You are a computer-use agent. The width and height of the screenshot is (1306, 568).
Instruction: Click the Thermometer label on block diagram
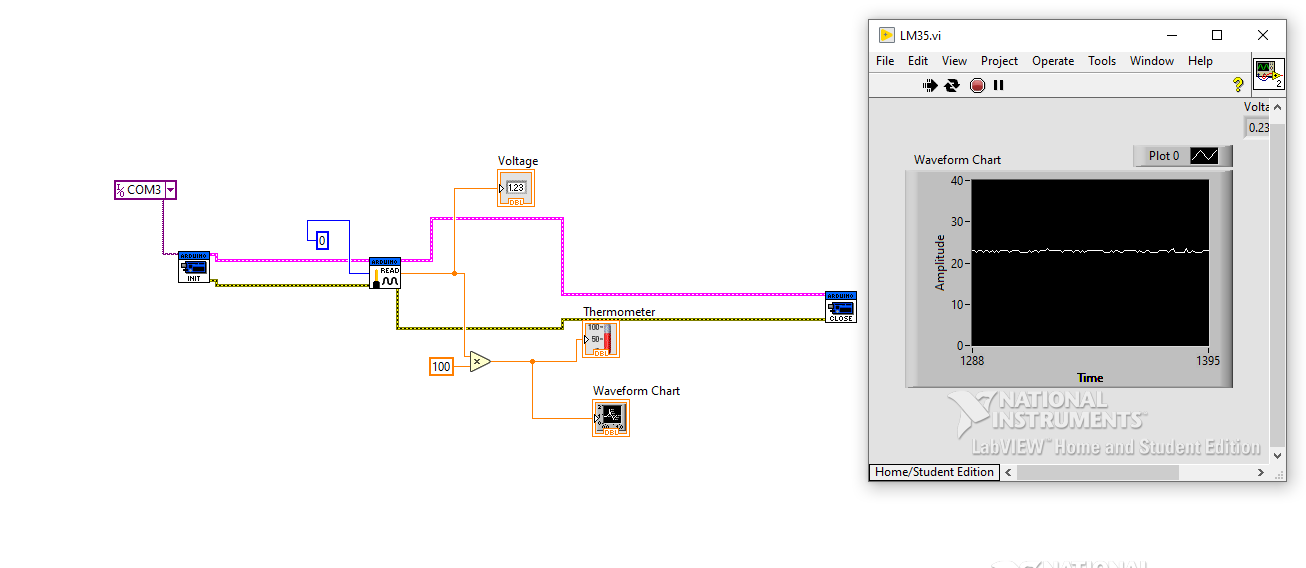(x=619, y=312)
